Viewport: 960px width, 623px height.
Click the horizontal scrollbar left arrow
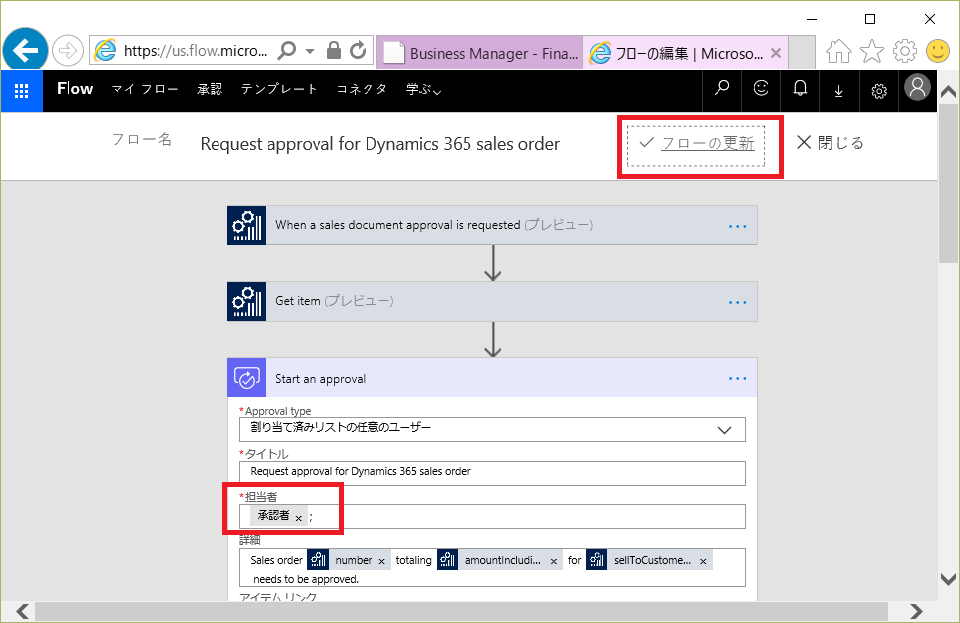22,611
